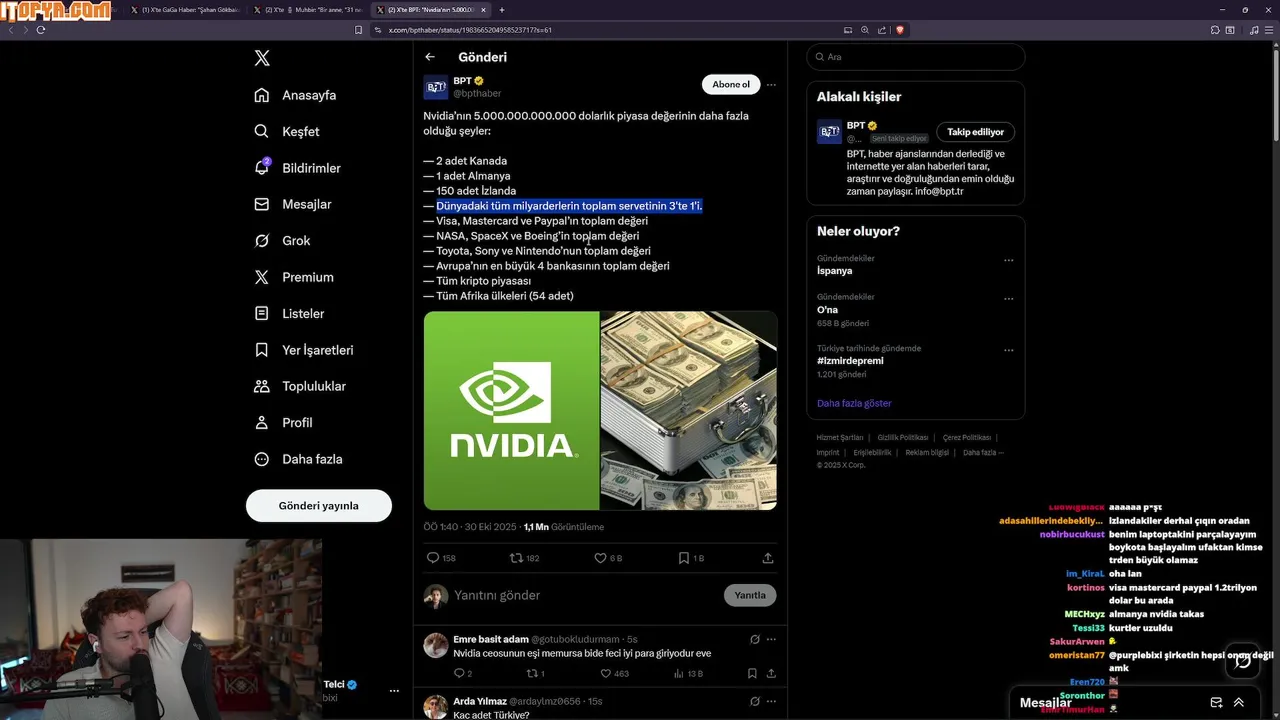Open the #izmirdepremi trend
Screen dimensions: 1280x720
tap(850, 361)
